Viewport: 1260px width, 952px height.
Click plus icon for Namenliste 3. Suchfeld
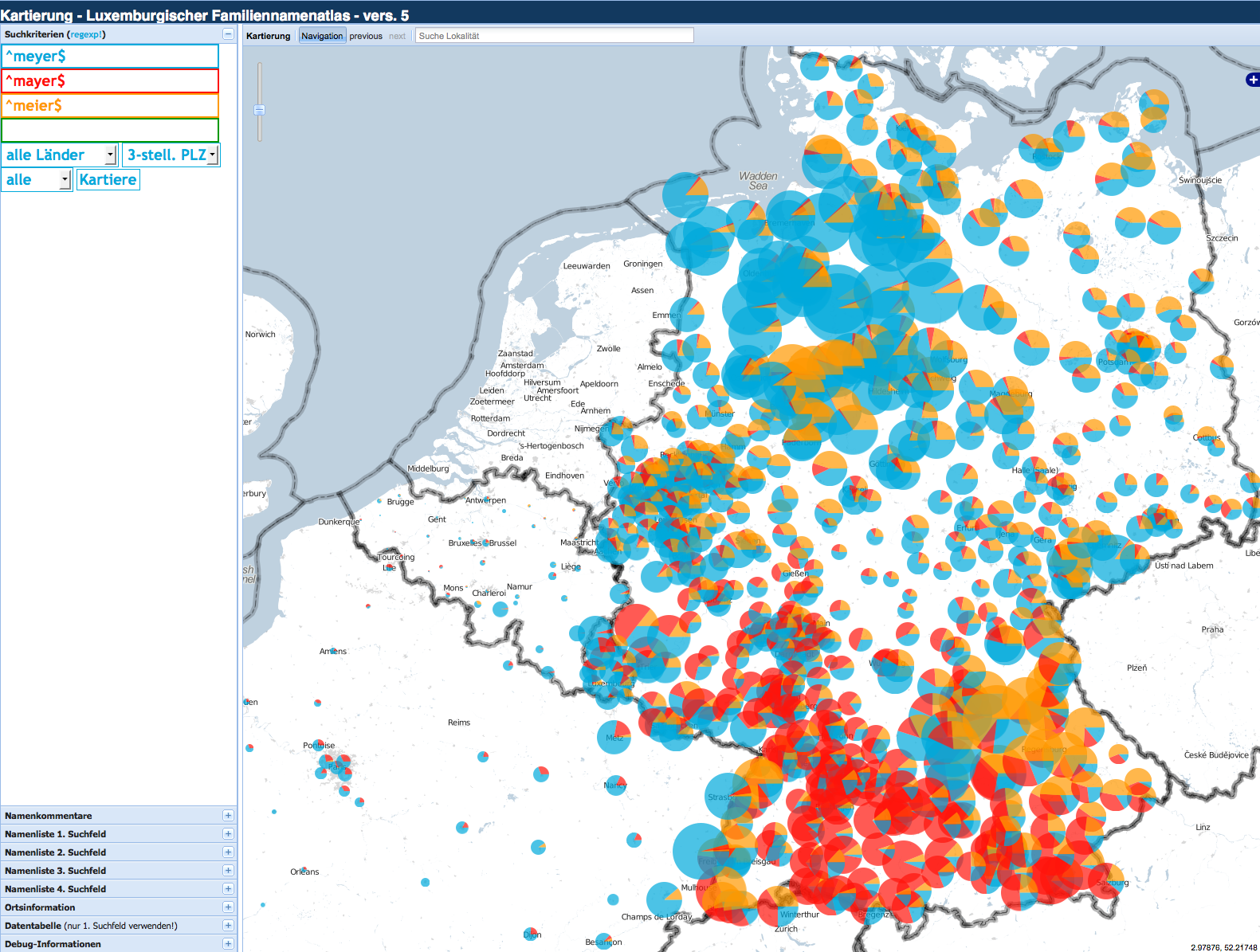click(228, 871)
